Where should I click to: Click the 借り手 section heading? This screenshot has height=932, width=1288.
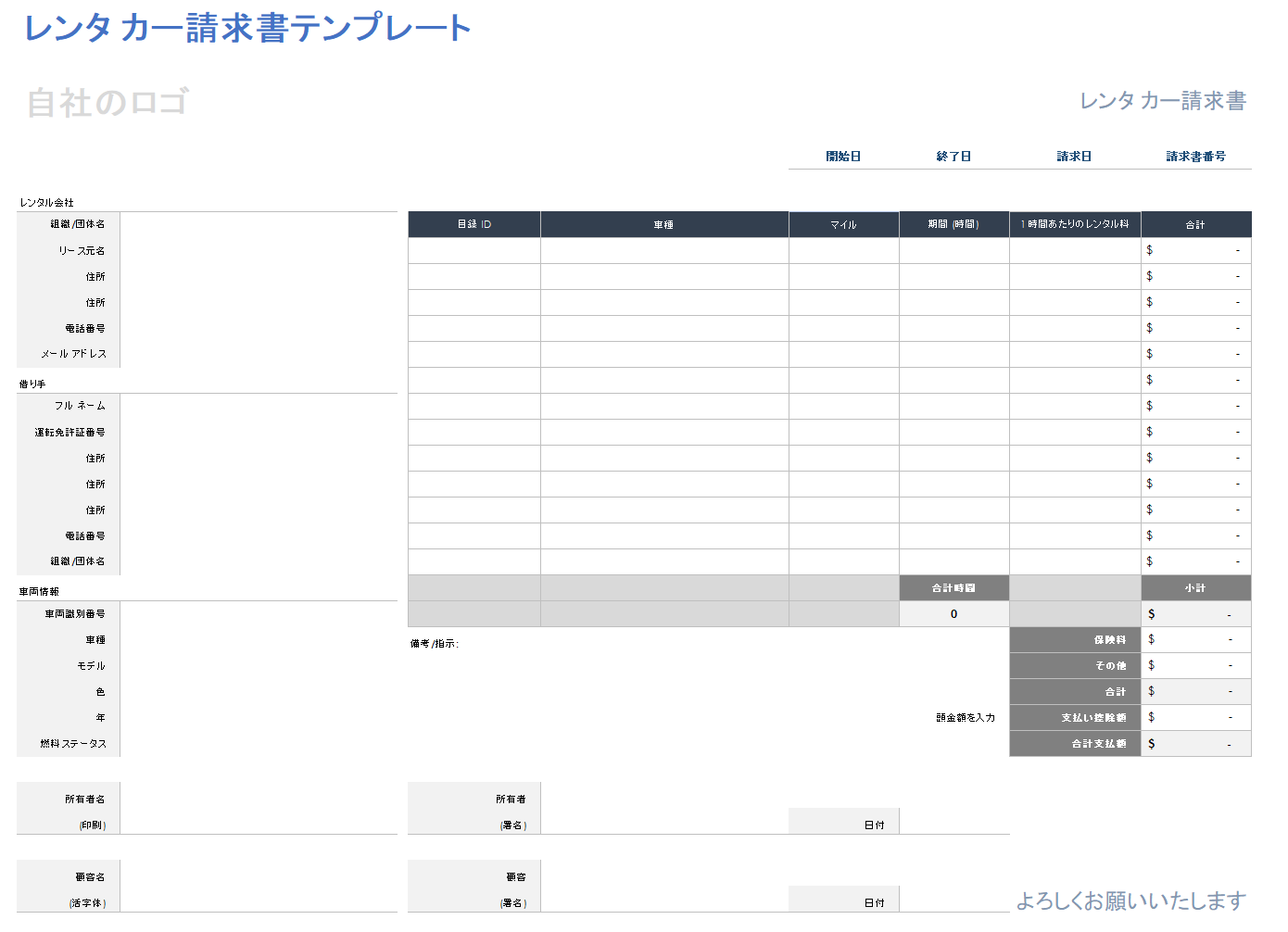coord(32,384)
